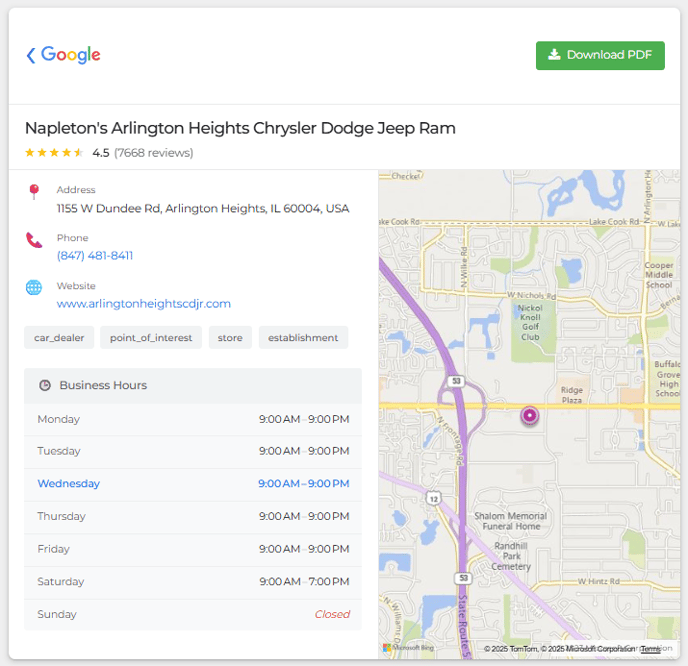The image size is (688, 666).
Task: Click the red address pin icon
Action: tap(34, 192)
